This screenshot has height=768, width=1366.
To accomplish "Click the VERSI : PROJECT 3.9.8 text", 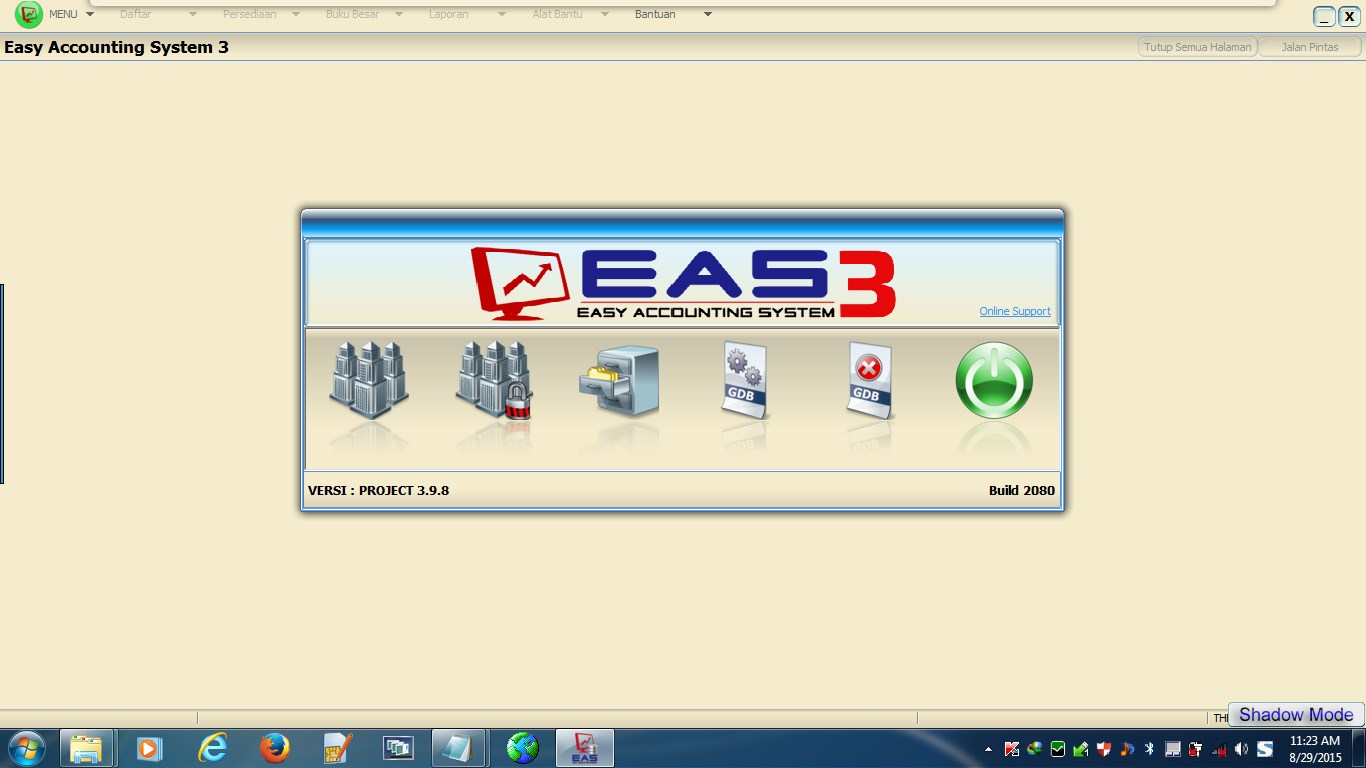I will tap(378, 490).
